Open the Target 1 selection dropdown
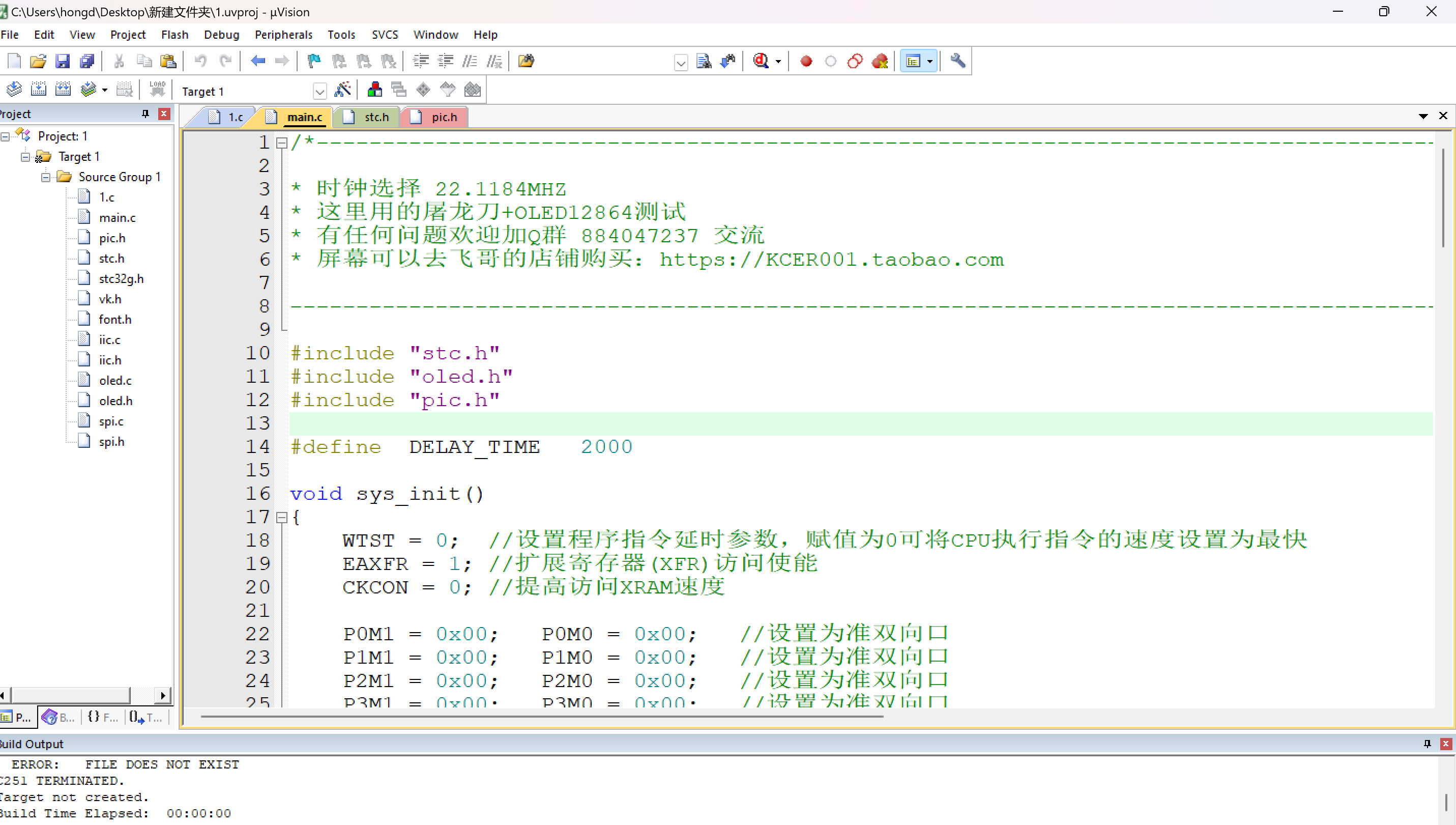1456x825 pixels. [319, 91]
